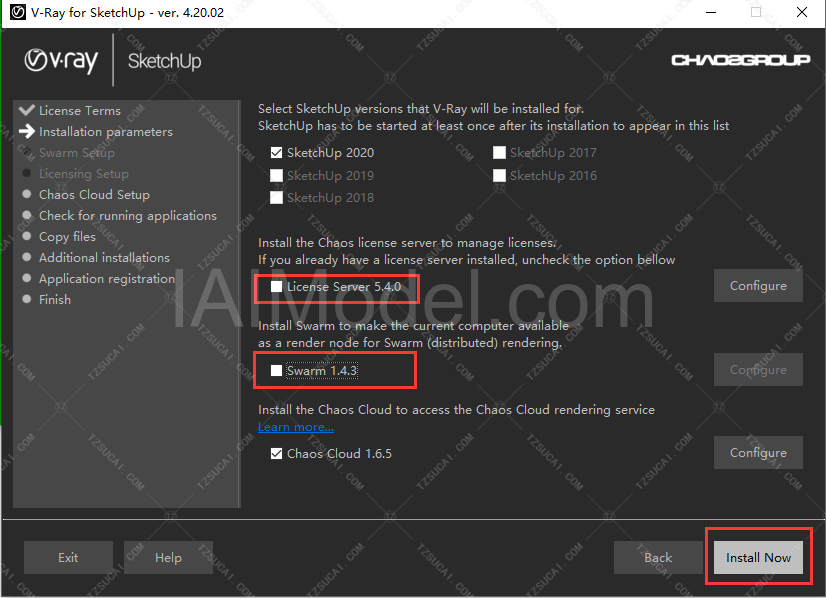Close the installer window
This screenshot has height=598, width=826.
(x=802, y=12)
